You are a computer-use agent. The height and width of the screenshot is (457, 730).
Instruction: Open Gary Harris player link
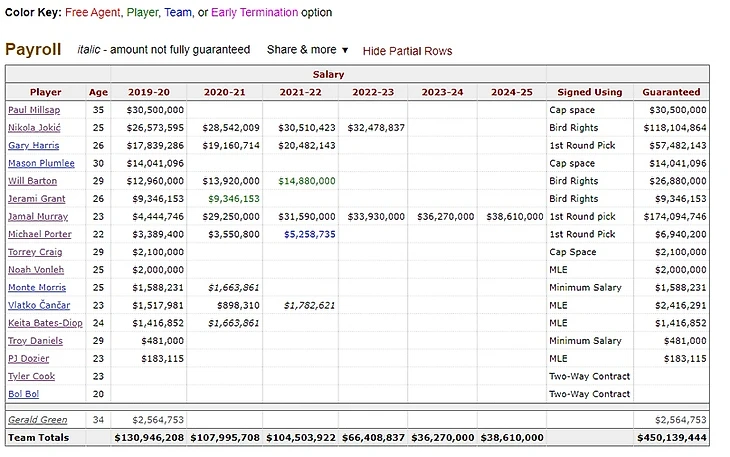(33, 146)
